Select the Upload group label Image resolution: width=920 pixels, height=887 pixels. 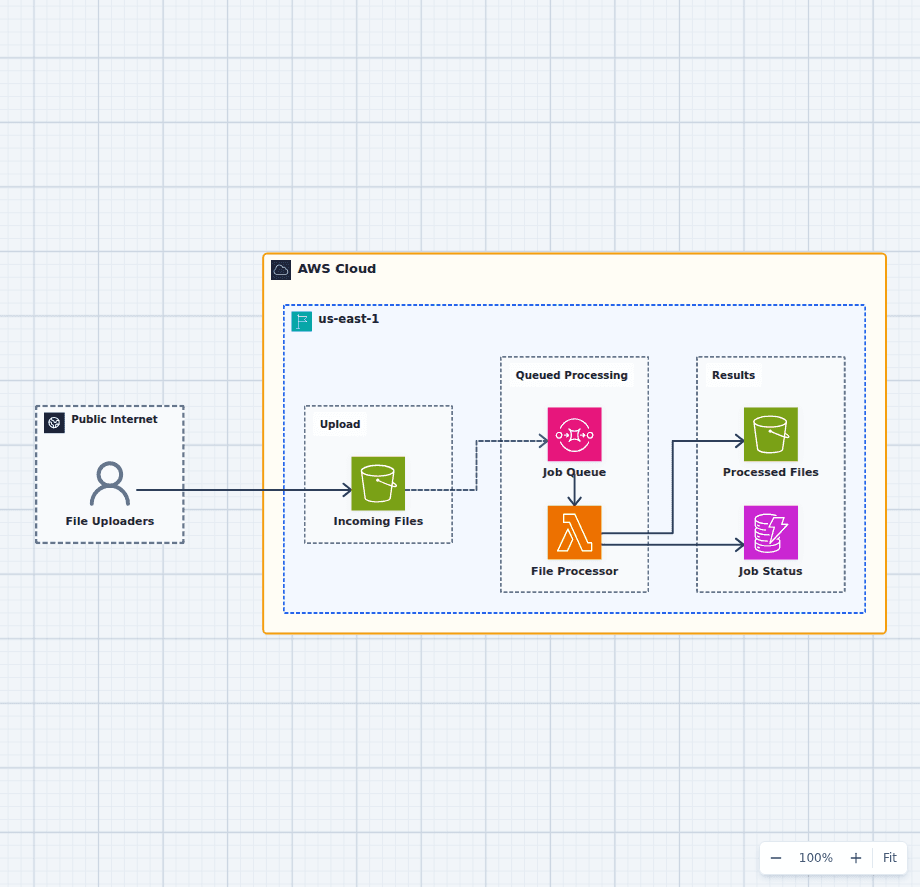tap(340, 424)
